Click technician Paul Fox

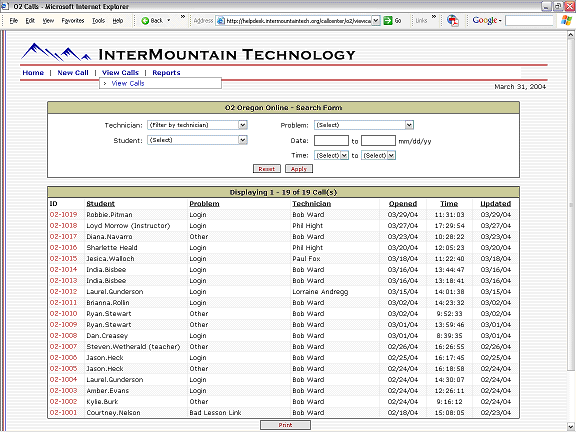point(306,259)
